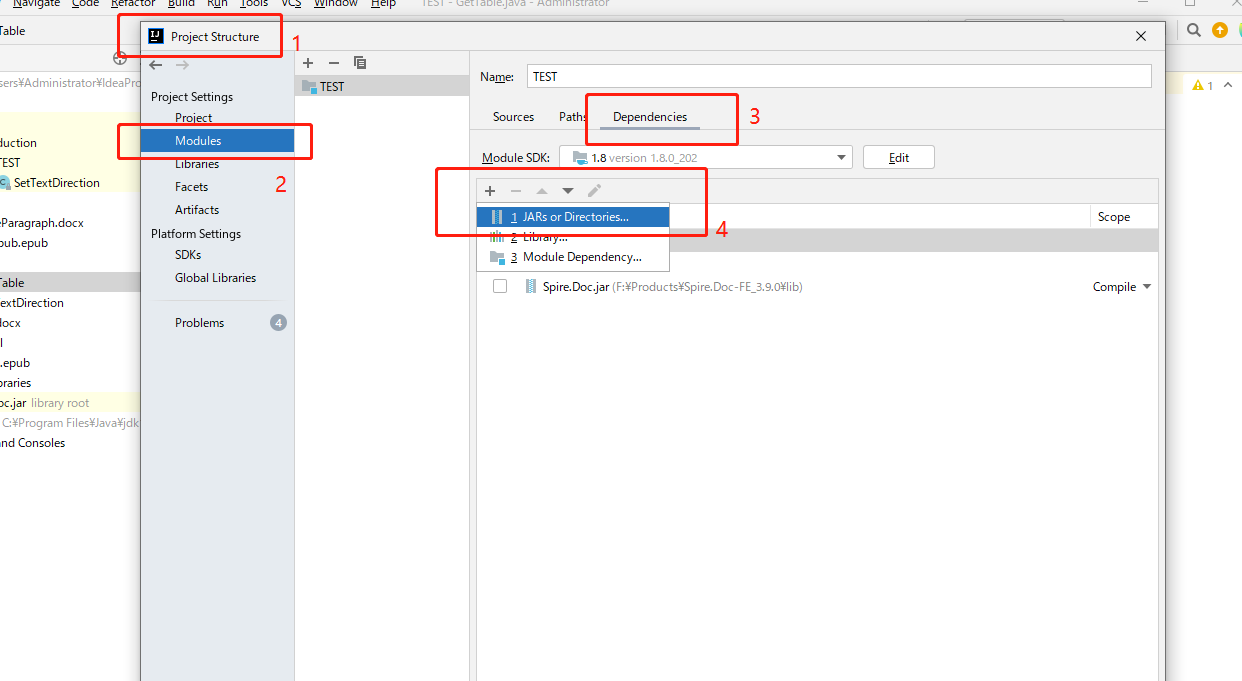This screenshot has width=1242, height=681.
Task: Open the Navigate menu in main window
Action: point(36,4)
